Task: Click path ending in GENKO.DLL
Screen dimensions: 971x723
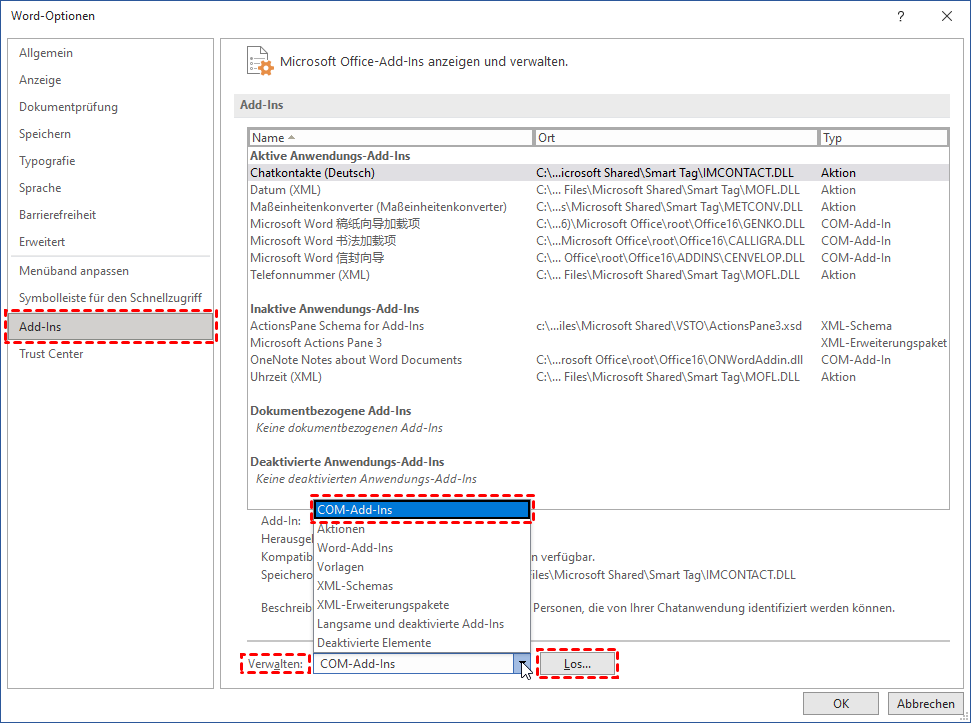Action: coord(670,224)
